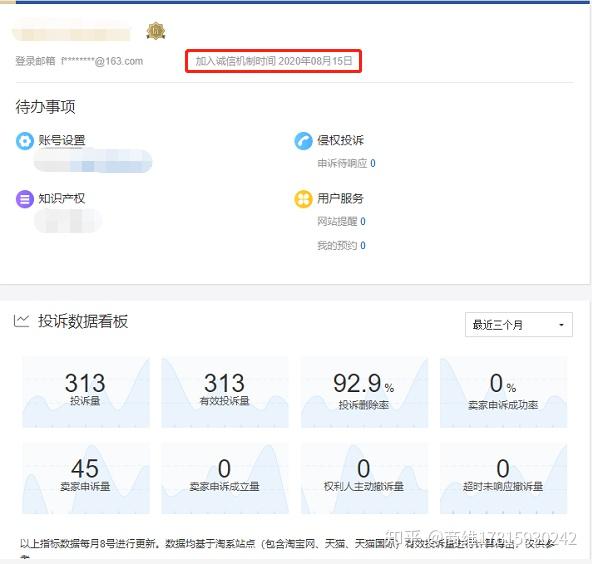
Task: Open the 账号设置 link
Action: pyautogui.click(x=62, y=140)
